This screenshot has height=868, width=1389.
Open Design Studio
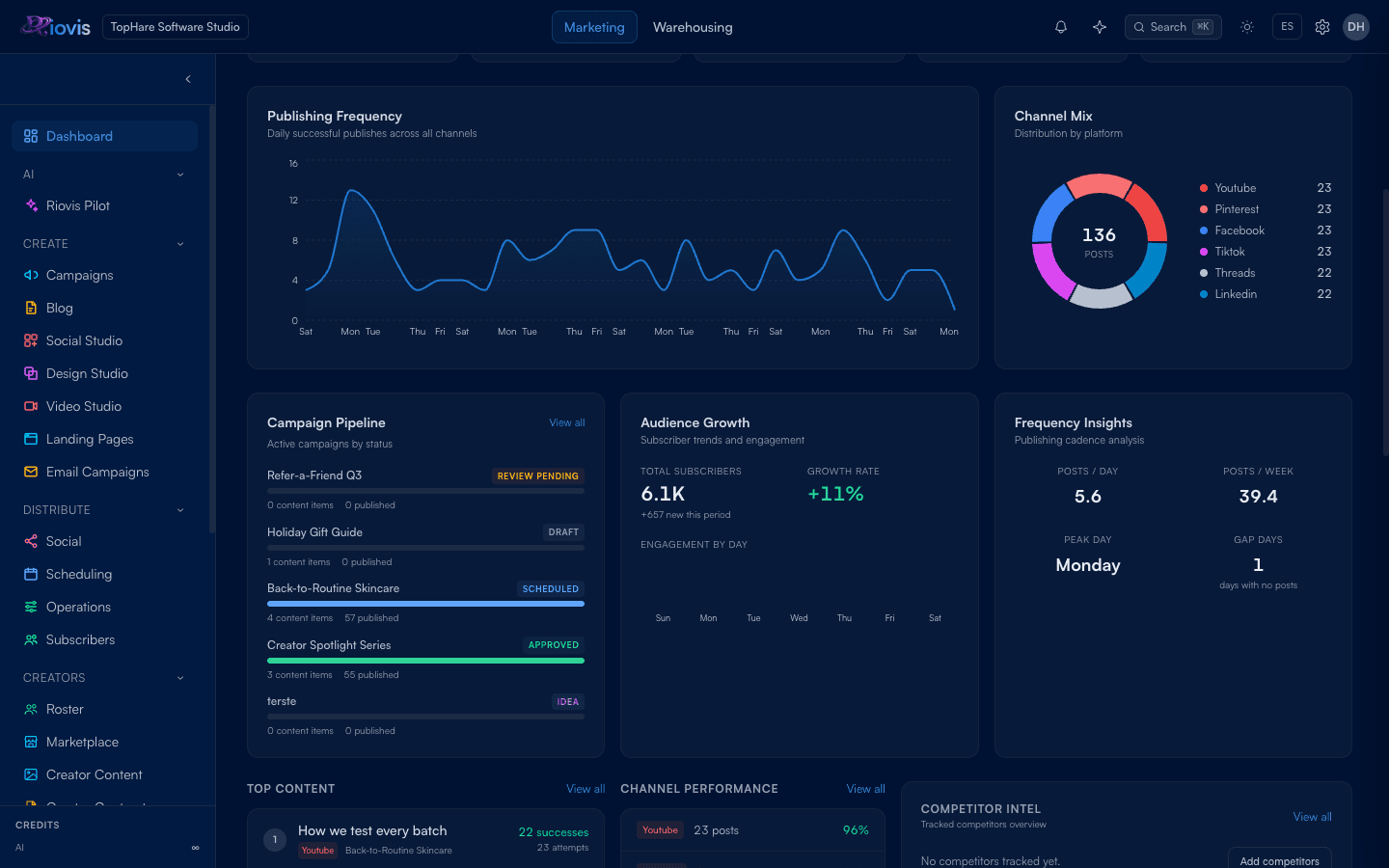pos(104,373)
